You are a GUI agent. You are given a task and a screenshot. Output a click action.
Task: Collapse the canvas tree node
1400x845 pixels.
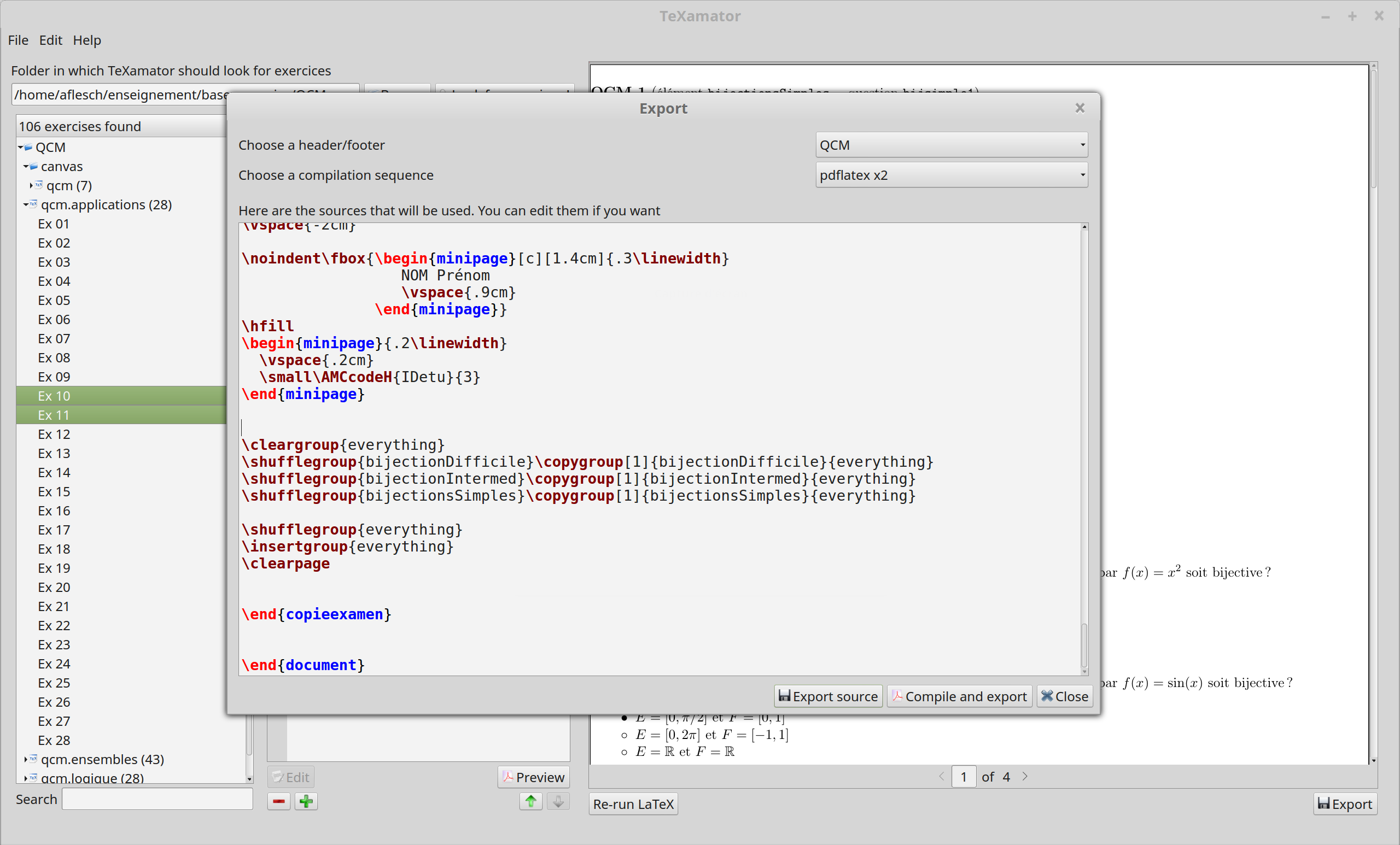click(x=26, y=166)
